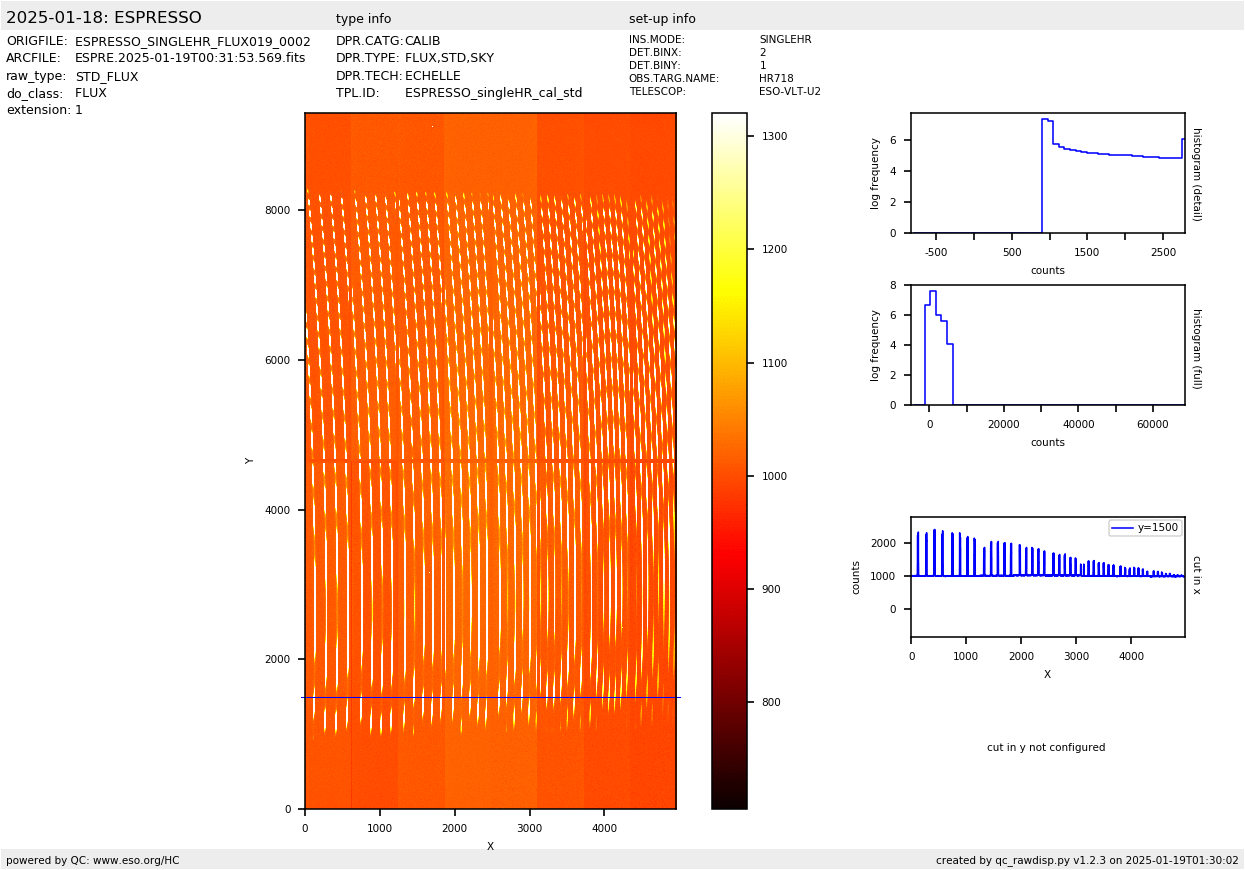Click the y=1500 legend in cut plot
The width and height of the screenshot is (1245, 870).
(1144, 528)
